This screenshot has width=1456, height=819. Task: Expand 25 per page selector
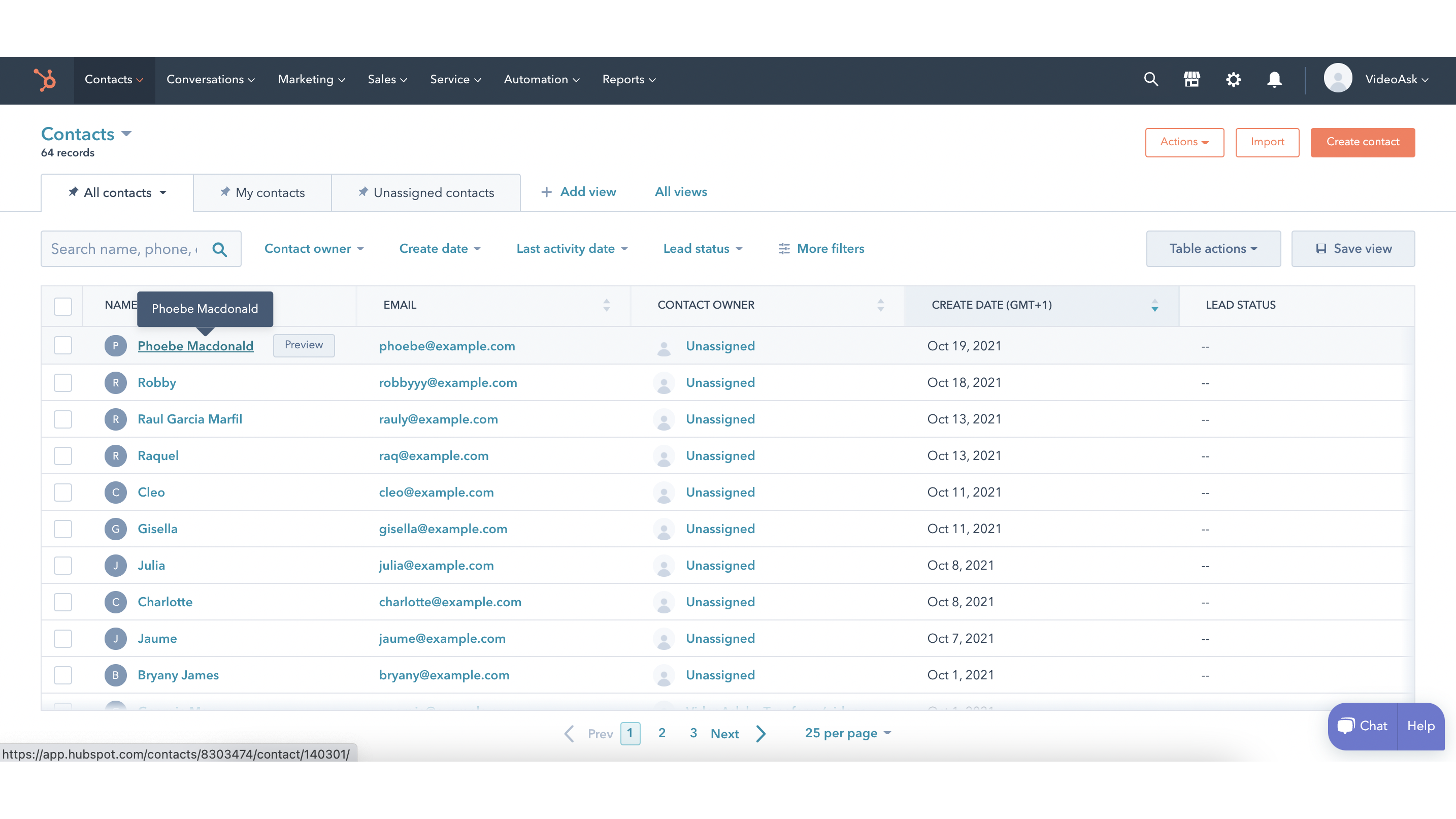pyautogui.click(x=847, y=733)
